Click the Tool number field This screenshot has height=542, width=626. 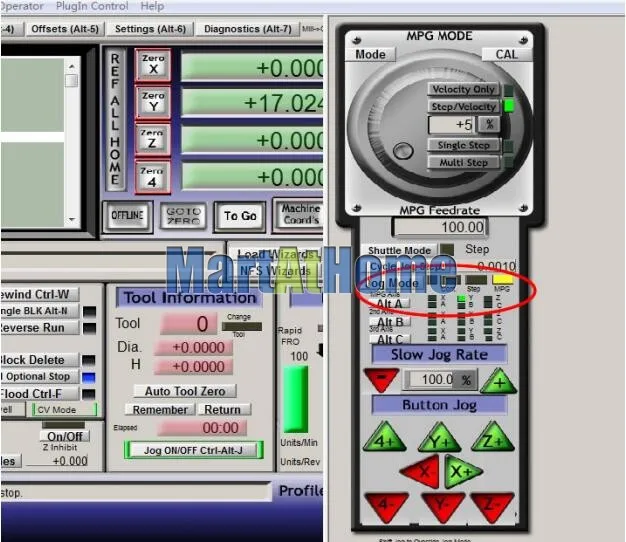[189, 324]
